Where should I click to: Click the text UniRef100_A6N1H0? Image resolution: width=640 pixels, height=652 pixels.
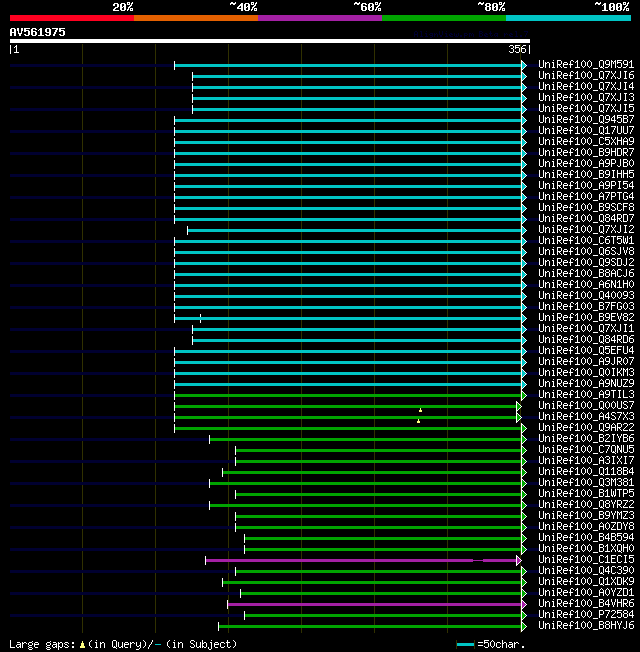click(x=586, y=284)
